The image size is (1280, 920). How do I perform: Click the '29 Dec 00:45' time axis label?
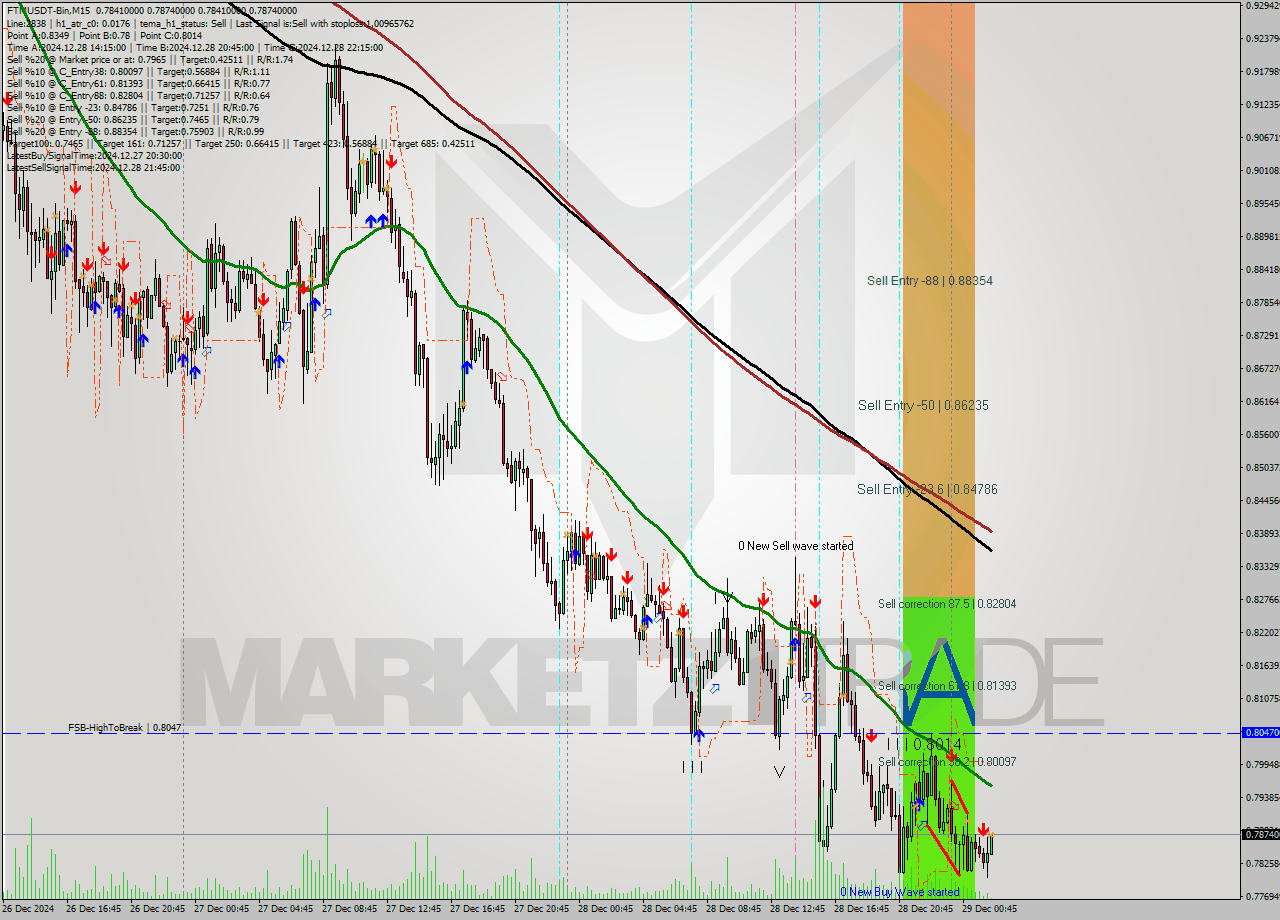[x=988, y=910]
